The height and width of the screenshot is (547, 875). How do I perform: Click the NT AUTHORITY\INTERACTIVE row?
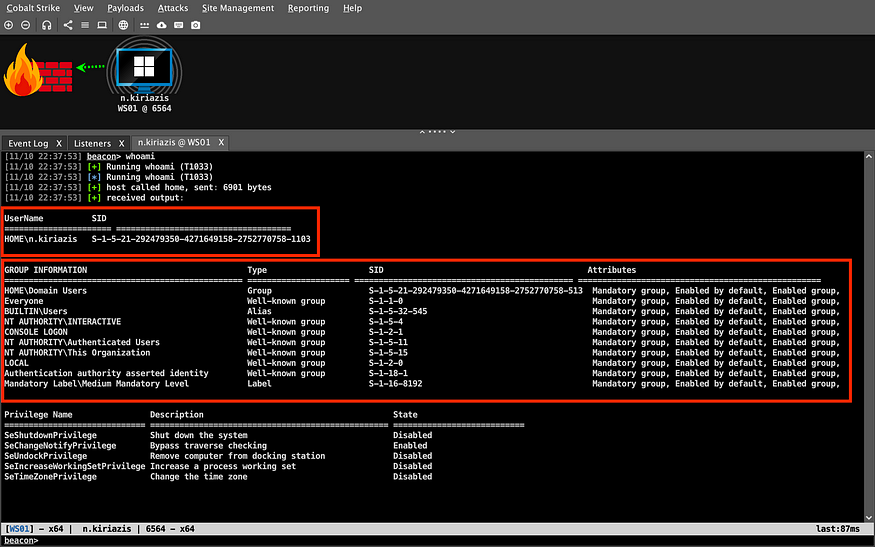422,322
